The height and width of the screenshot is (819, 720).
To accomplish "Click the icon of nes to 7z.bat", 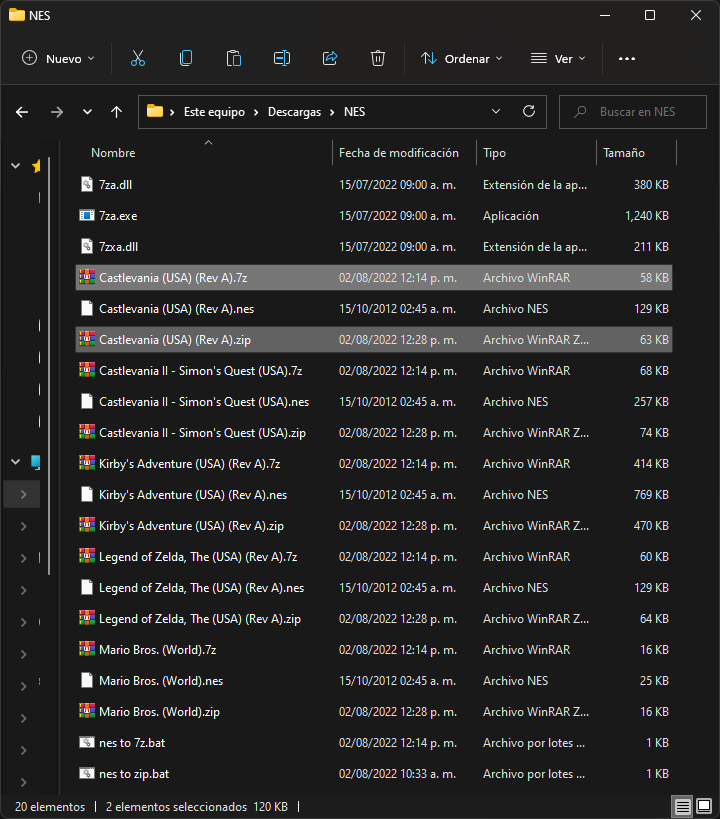I will point(87,742).
